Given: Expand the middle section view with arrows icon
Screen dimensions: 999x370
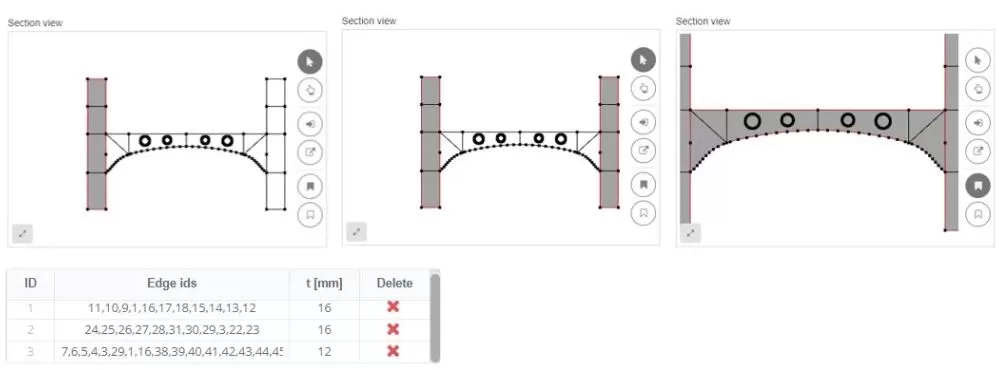Looking at the screenshot, I should [x=357, y=232].
